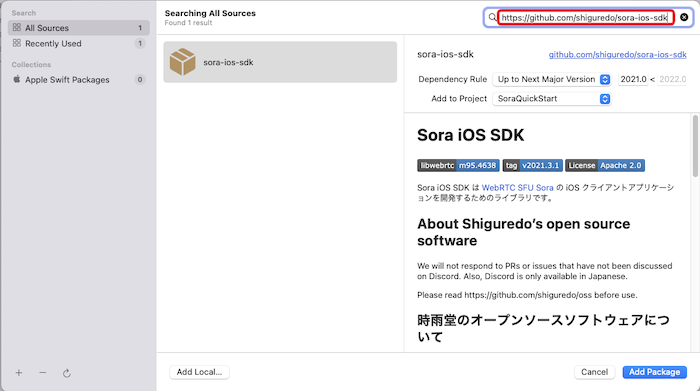This screenshot has height=391, width=700.
Task: Edit the 2022.0 maximum version field
Action: (x=672, y=79)
